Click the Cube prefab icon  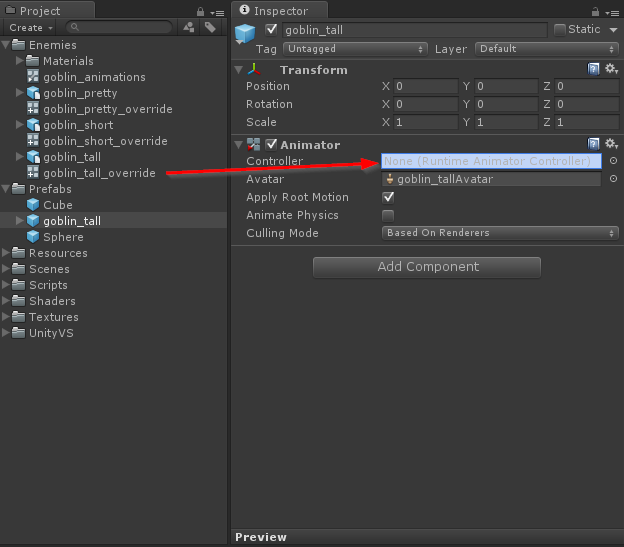(33, 204)
